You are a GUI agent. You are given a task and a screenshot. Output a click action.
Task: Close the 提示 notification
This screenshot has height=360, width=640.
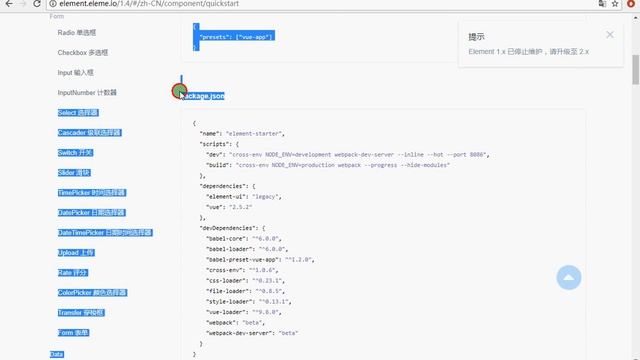coord(610,35)
